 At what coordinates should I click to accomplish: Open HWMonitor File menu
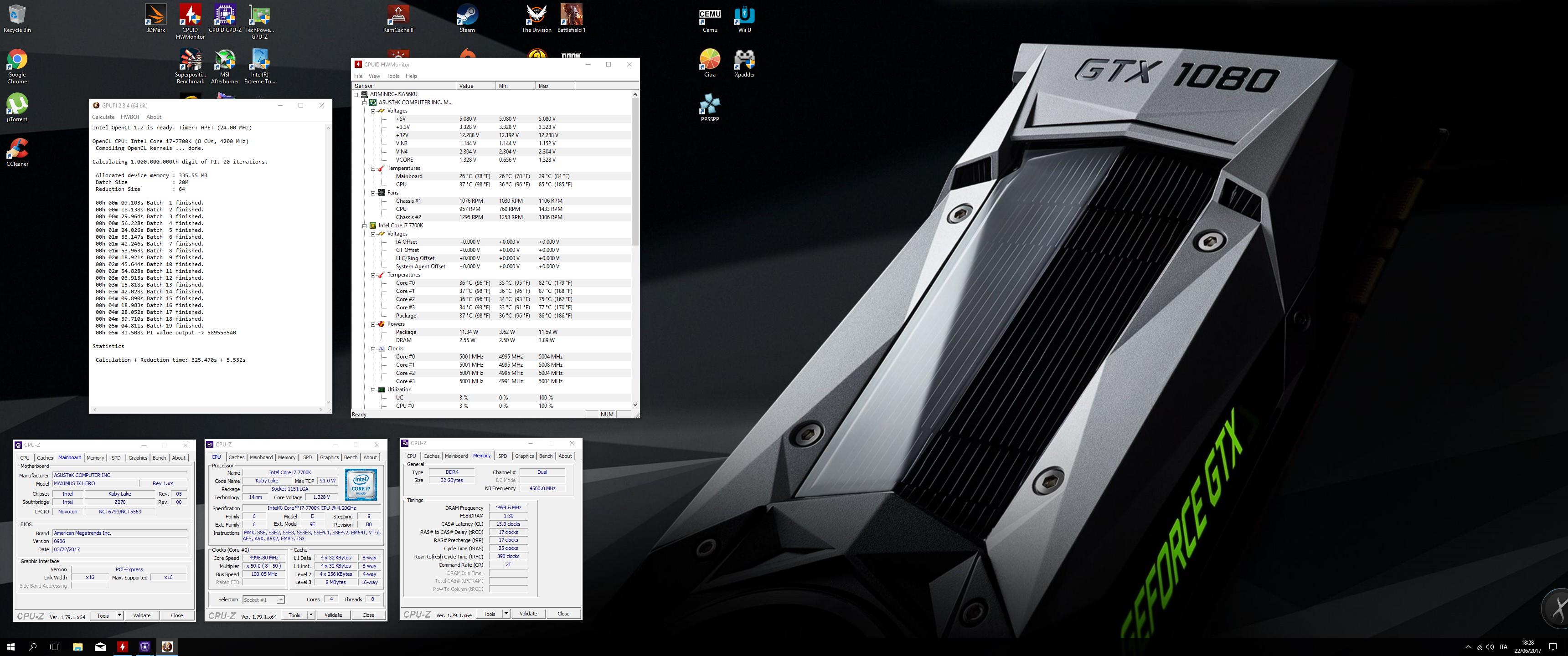point(358,76)
